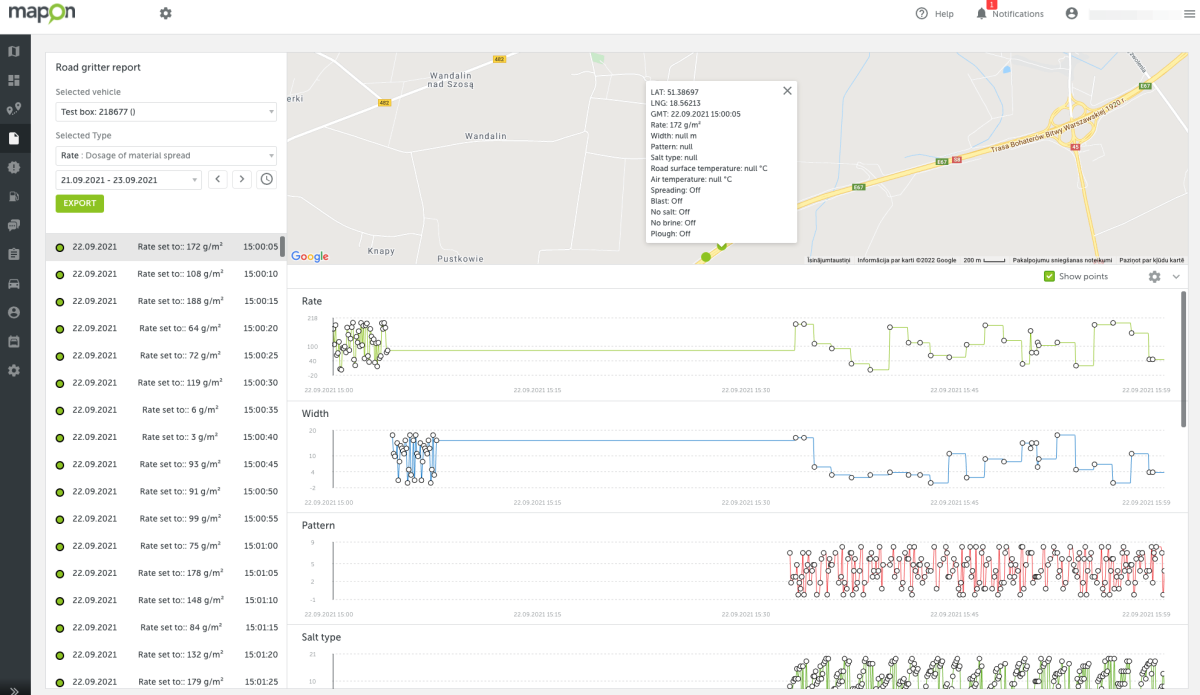This screenshot has width=1200, height=695.
Task: Uncheck the Show points checkbox
Action: pyautogui.click(x=1049, y=277)
